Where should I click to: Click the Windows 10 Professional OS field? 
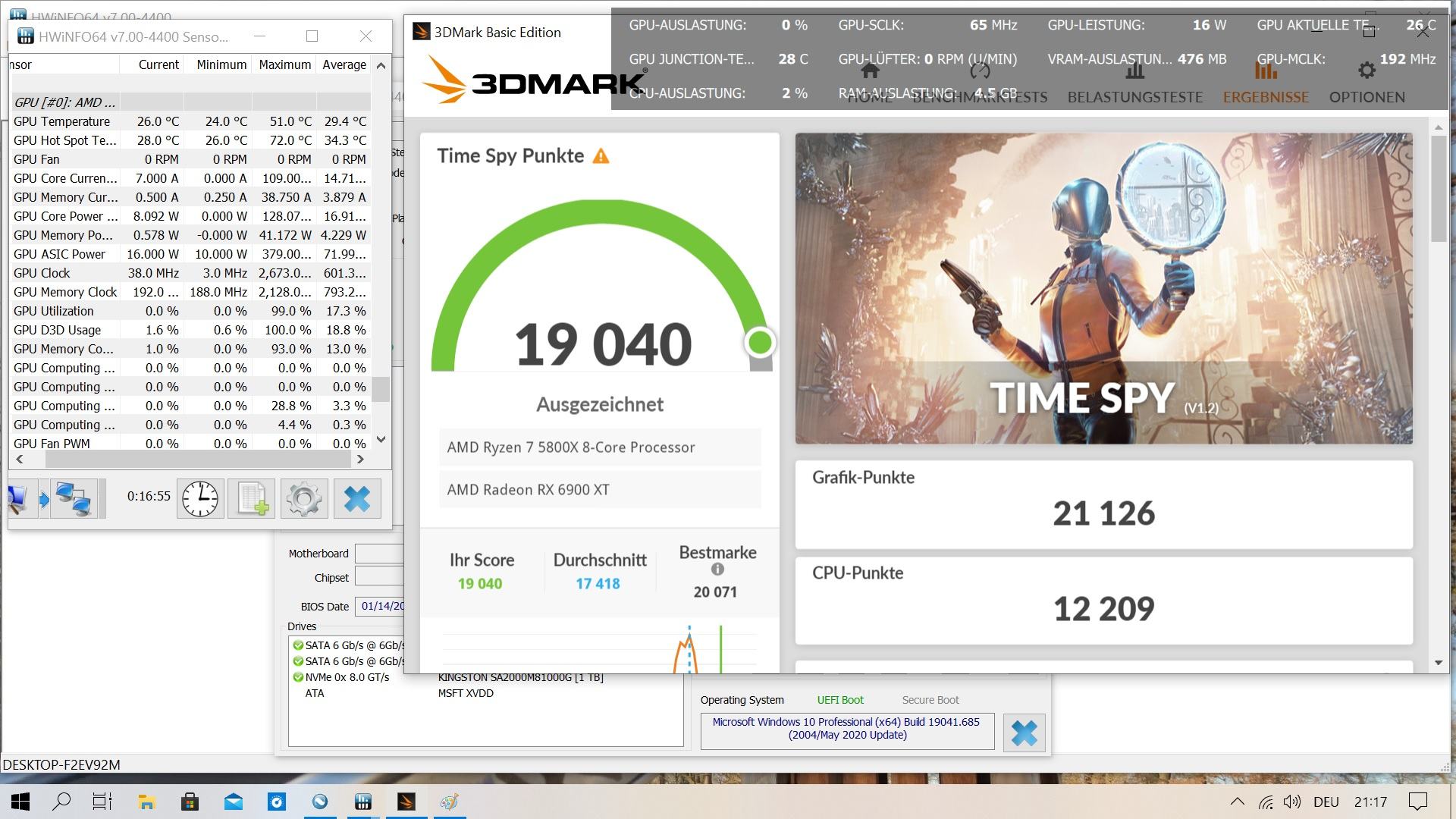point(847,732)
